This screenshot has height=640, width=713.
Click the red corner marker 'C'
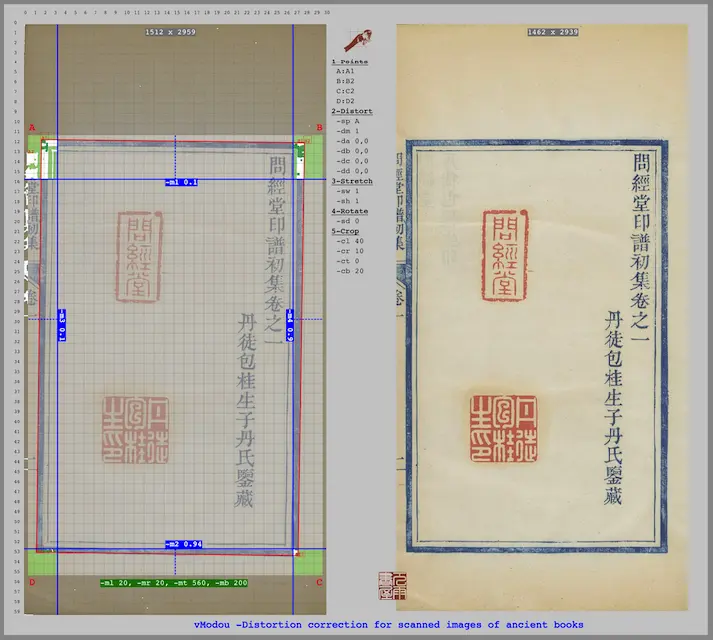pyautogui.click(x=319, y=582)
